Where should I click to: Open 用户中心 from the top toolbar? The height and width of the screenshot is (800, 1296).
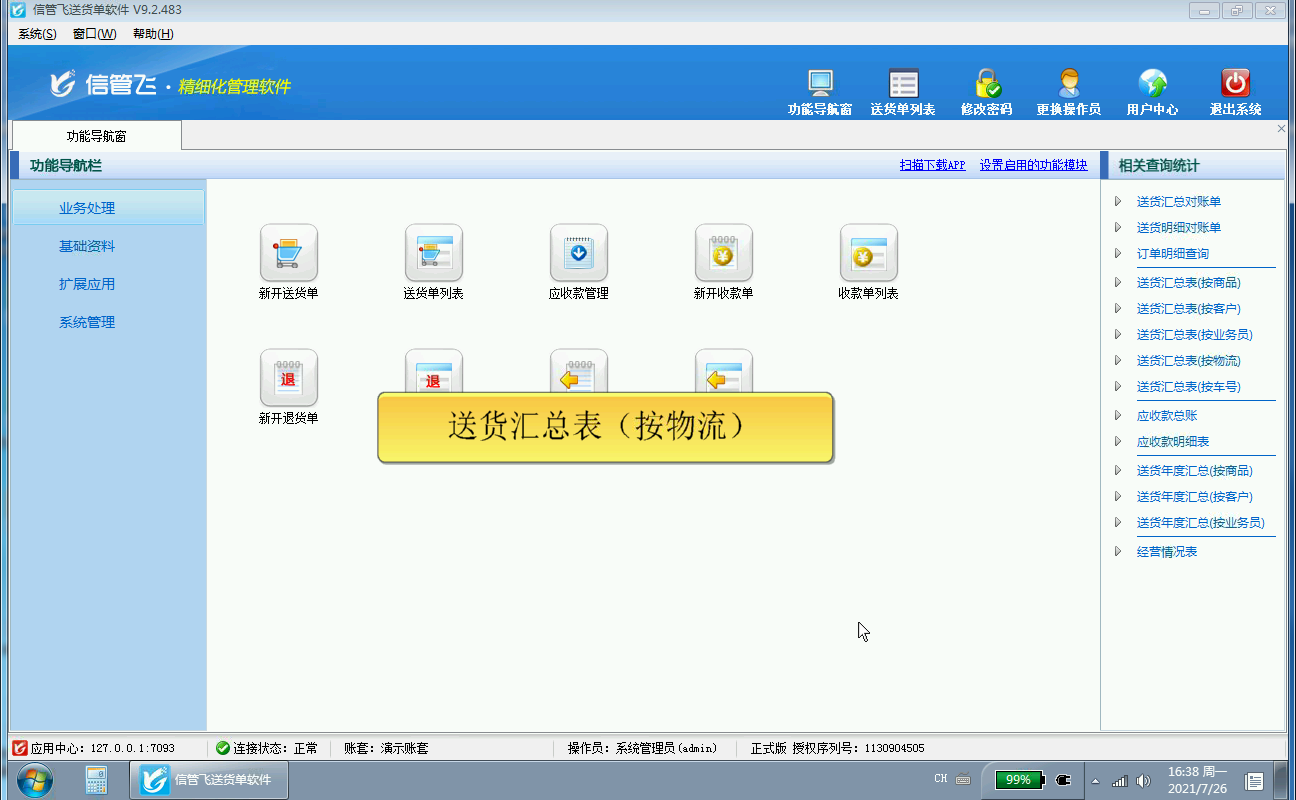pos(1152,84)
